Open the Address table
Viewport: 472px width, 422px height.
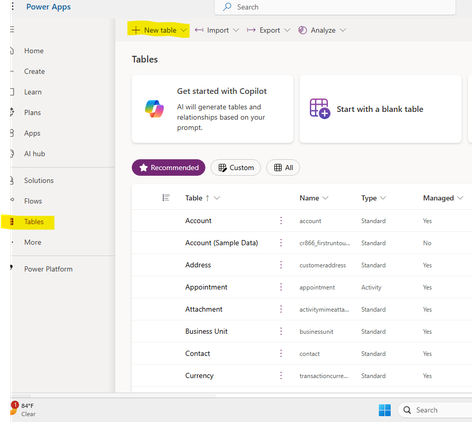(x=198, y=265)
